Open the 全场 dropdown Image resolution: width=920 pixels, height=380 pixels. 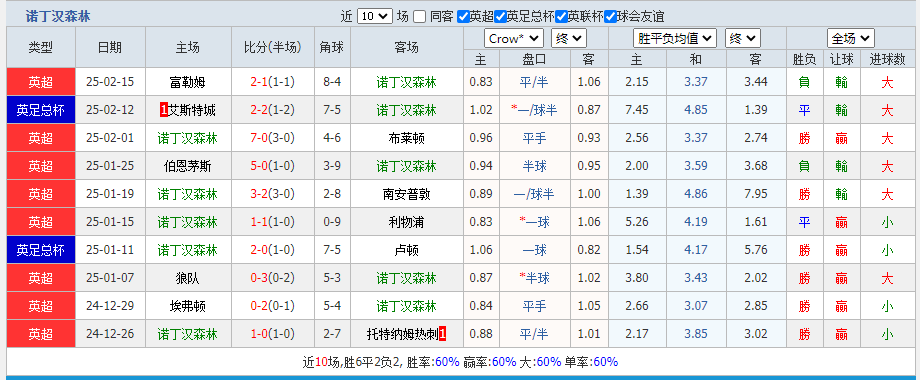tap(851, 39)
